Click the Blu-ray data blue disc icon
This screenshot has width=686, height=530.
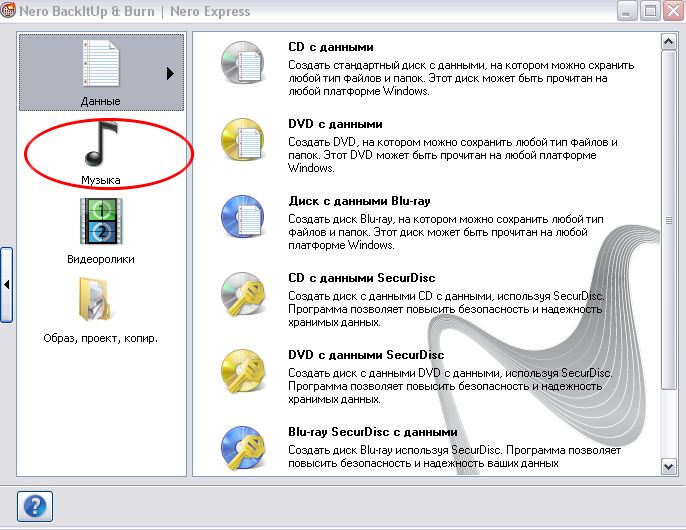pos(243,217)
